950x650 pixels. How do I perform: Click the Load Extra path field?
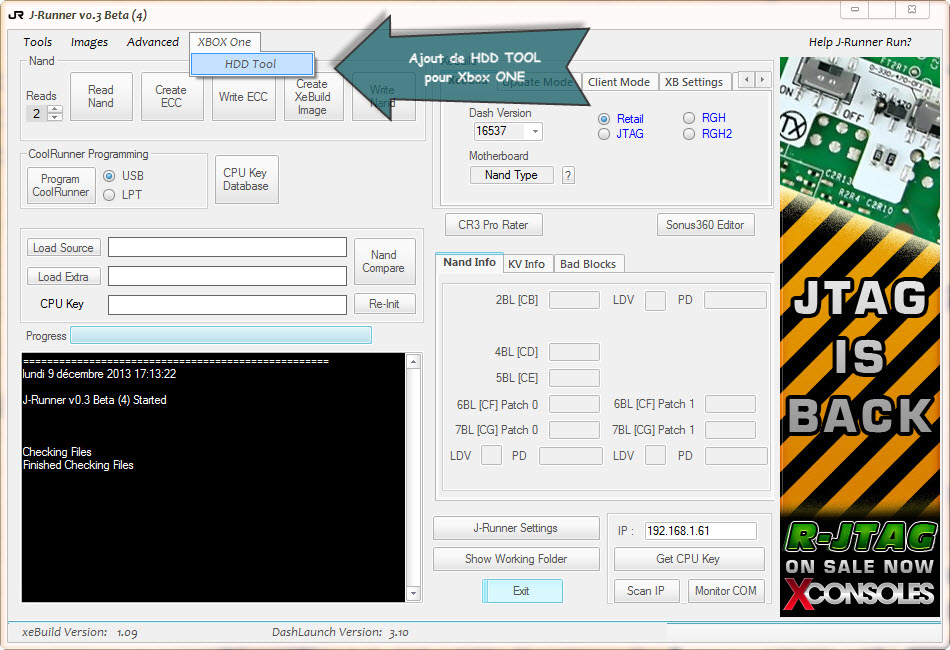(227, 276)
